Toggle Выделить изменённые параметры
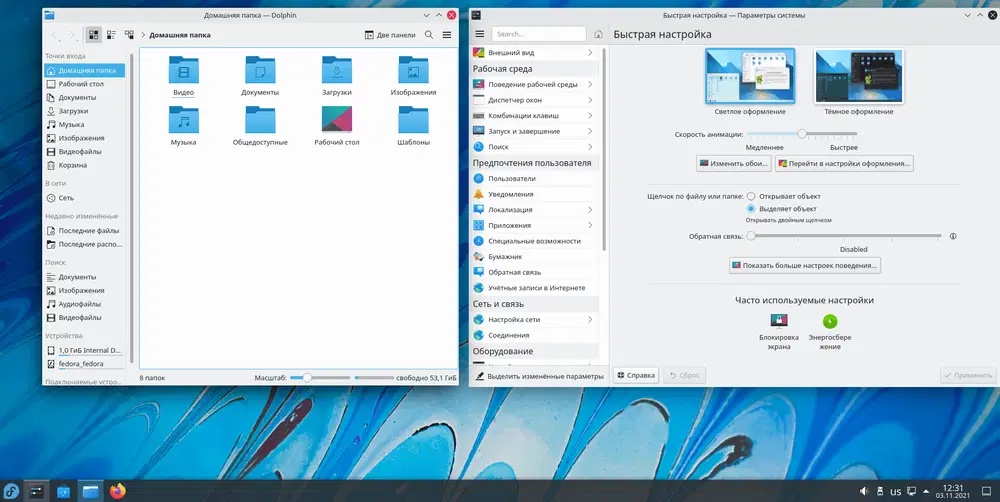 [539, 376]
